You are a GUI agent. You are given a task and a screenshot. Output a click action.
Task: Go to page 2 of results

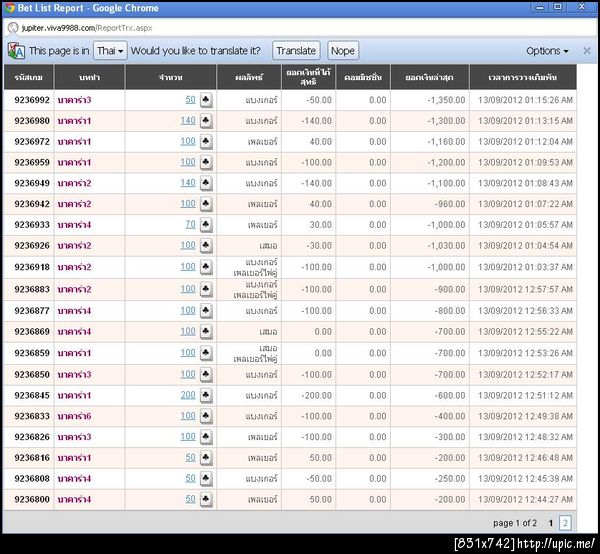click(565, 523)
